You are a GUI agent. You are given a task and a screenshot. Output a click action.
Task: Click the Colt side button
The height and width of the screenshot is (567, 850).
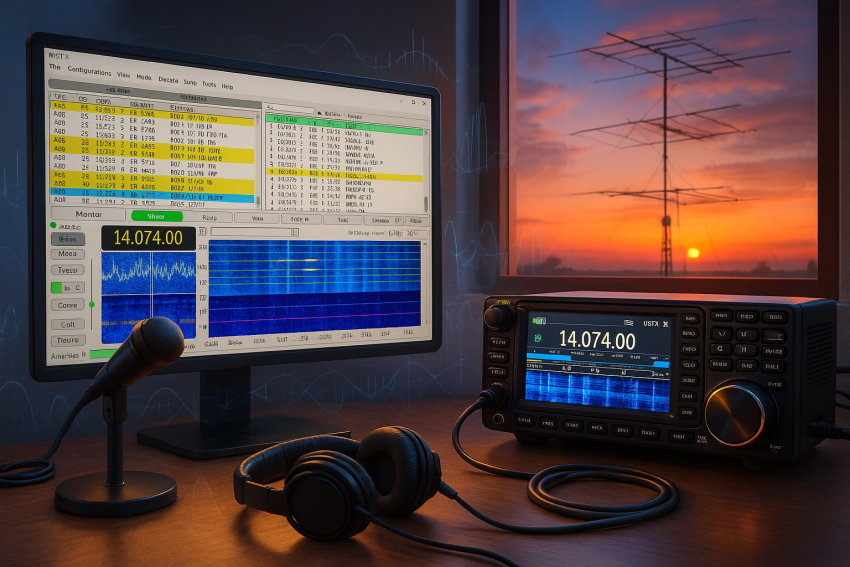pyautogui.click(x=68, y=324)
